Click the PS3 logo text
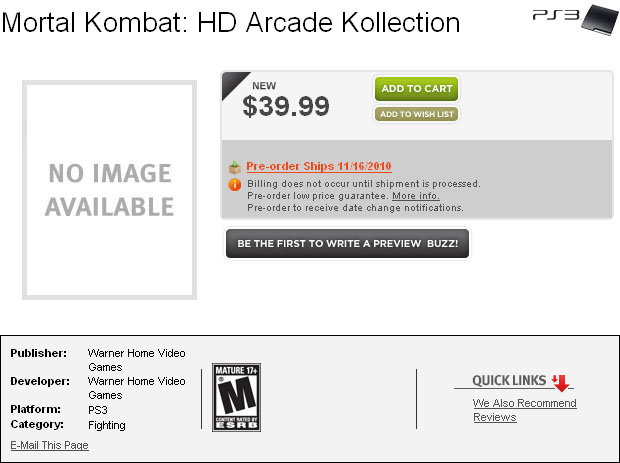620x463 pixels. pos(556,15)
